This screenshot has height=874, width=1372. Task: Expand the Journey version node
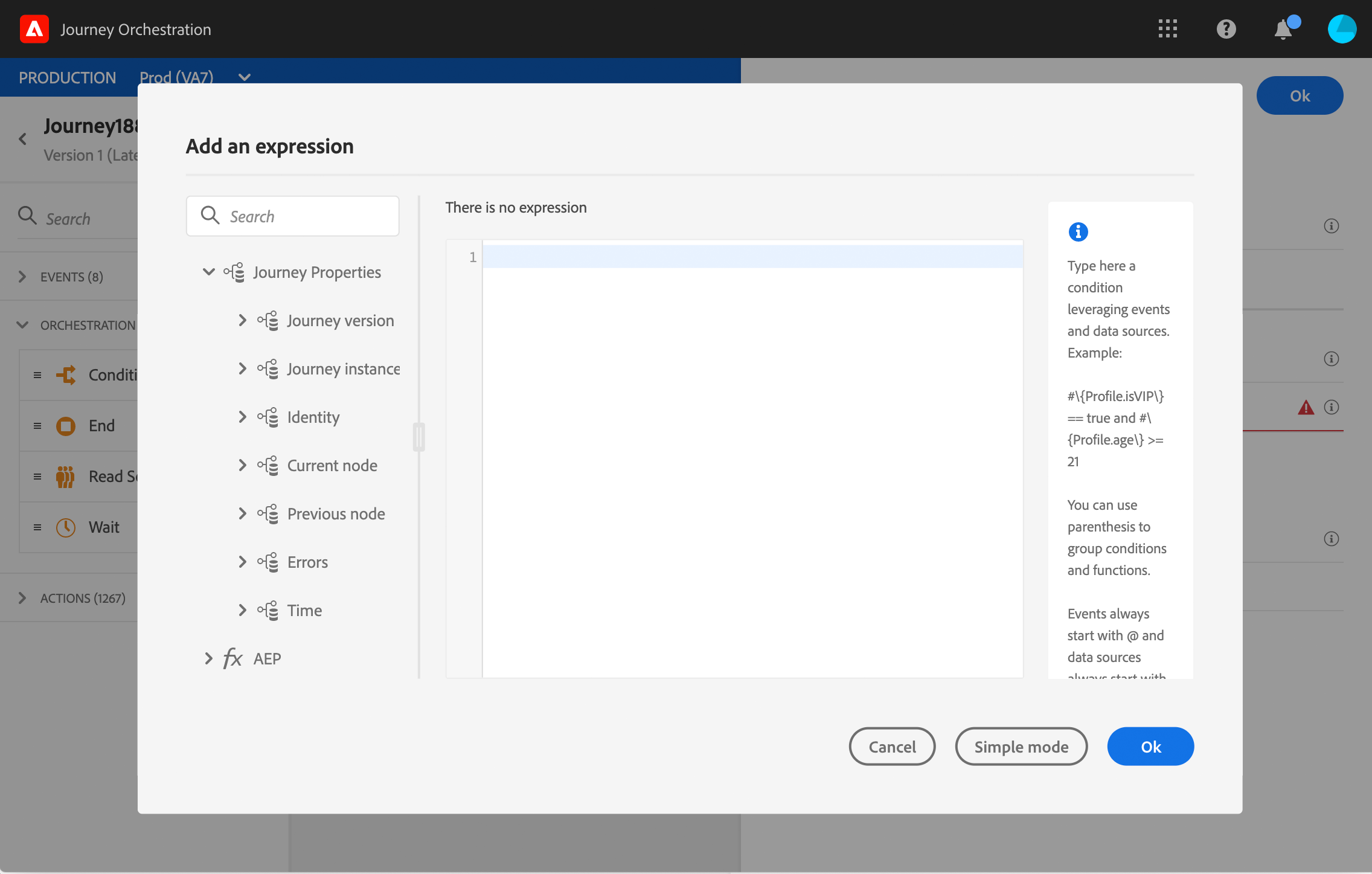pos(242,320)
